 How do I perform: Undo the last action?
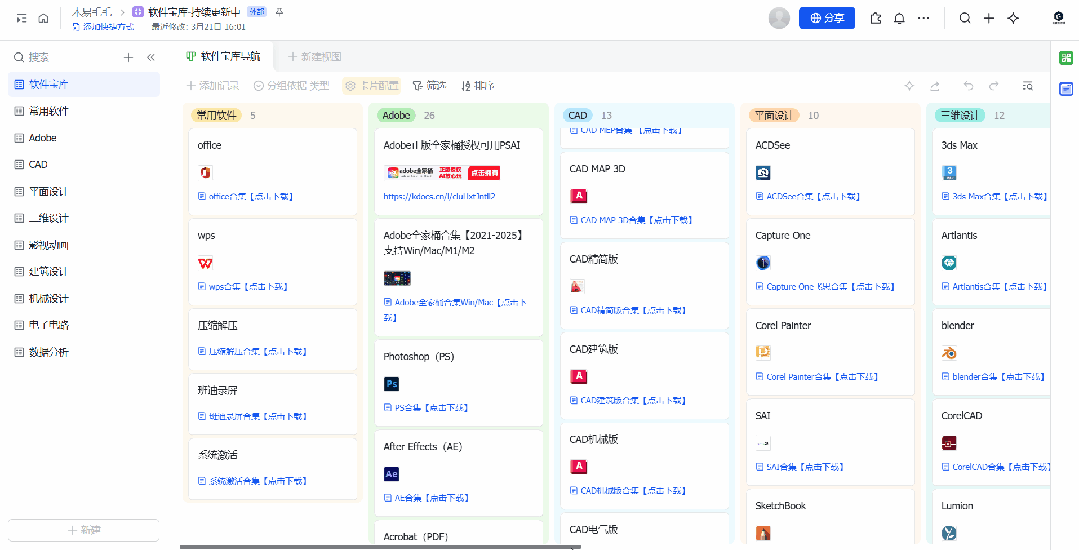pyautogui.click(x=968, y=86)
